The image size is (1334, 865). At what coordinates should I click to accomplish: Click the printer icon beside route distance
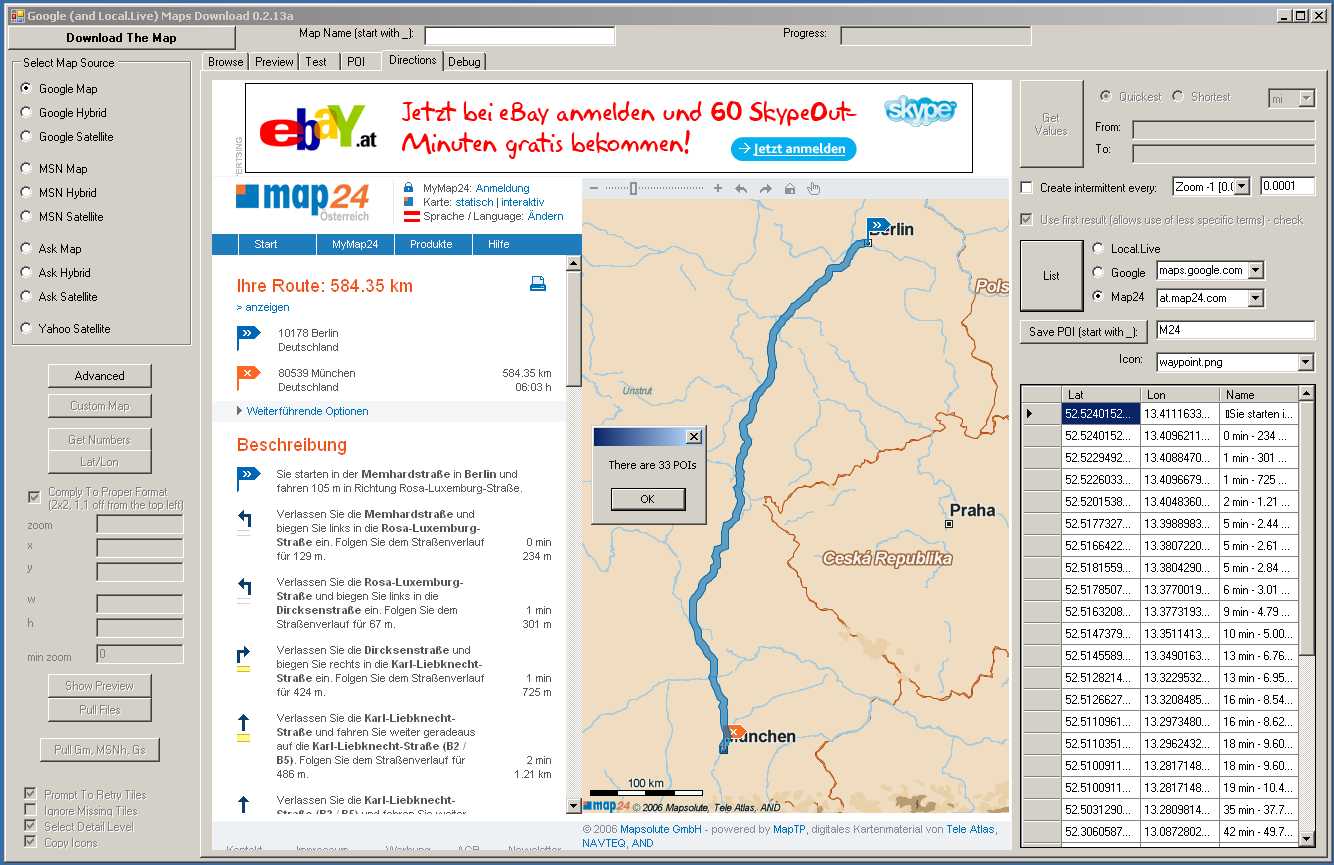538,284
